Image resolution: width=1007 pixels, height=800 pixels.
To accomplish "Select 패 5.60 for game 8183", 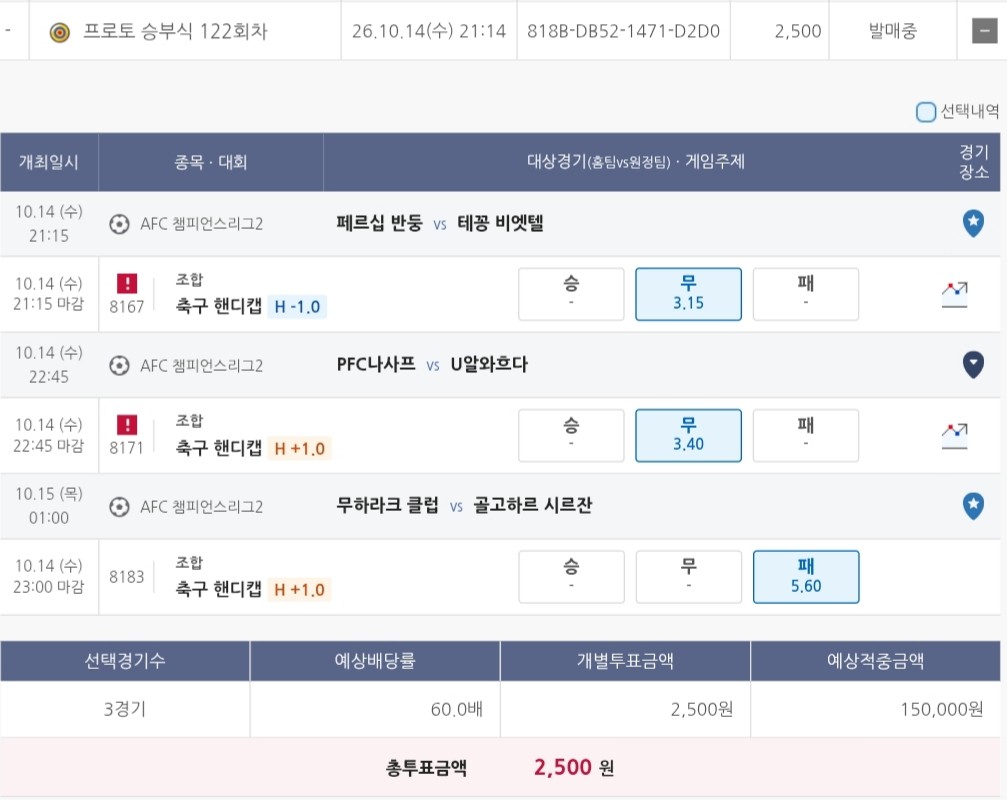I will [x=806, y=577].
